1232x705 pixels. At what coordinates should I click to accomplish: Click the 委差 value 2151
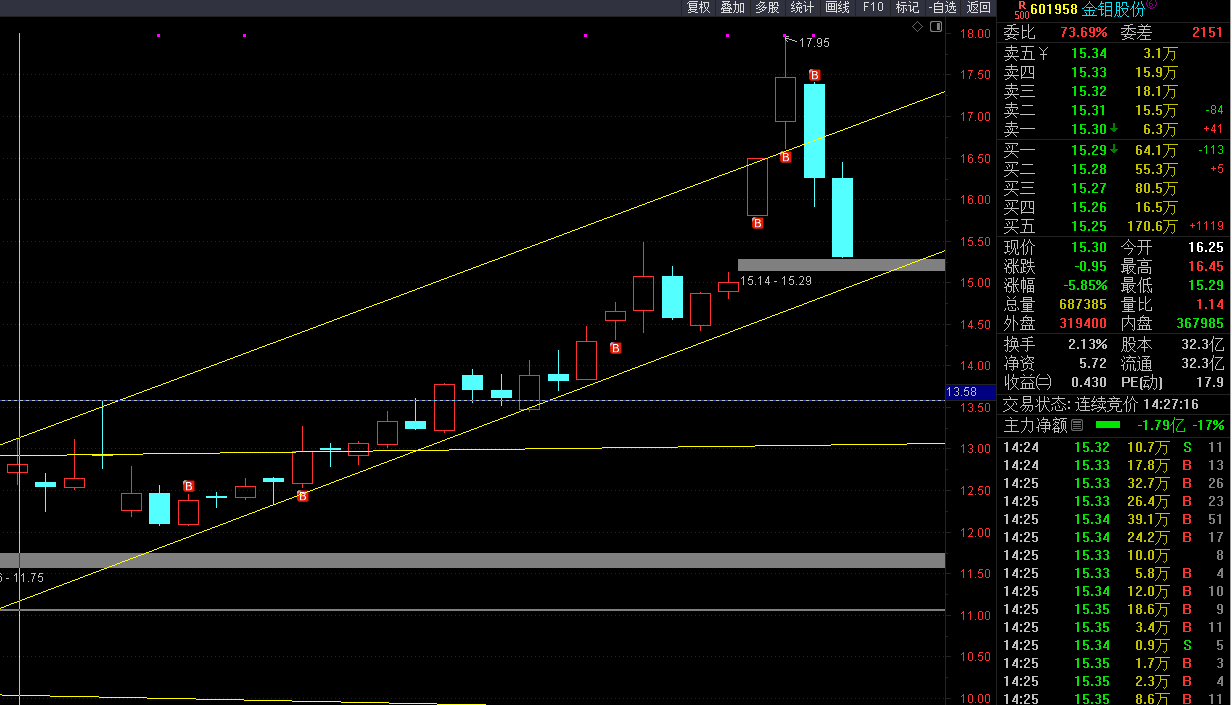(x=1208, y=33)
